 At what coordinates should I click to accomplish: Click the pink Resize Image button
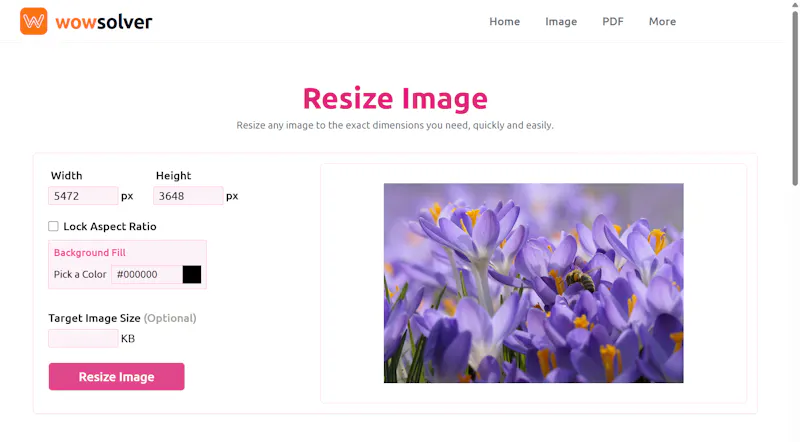click(116, 377)
